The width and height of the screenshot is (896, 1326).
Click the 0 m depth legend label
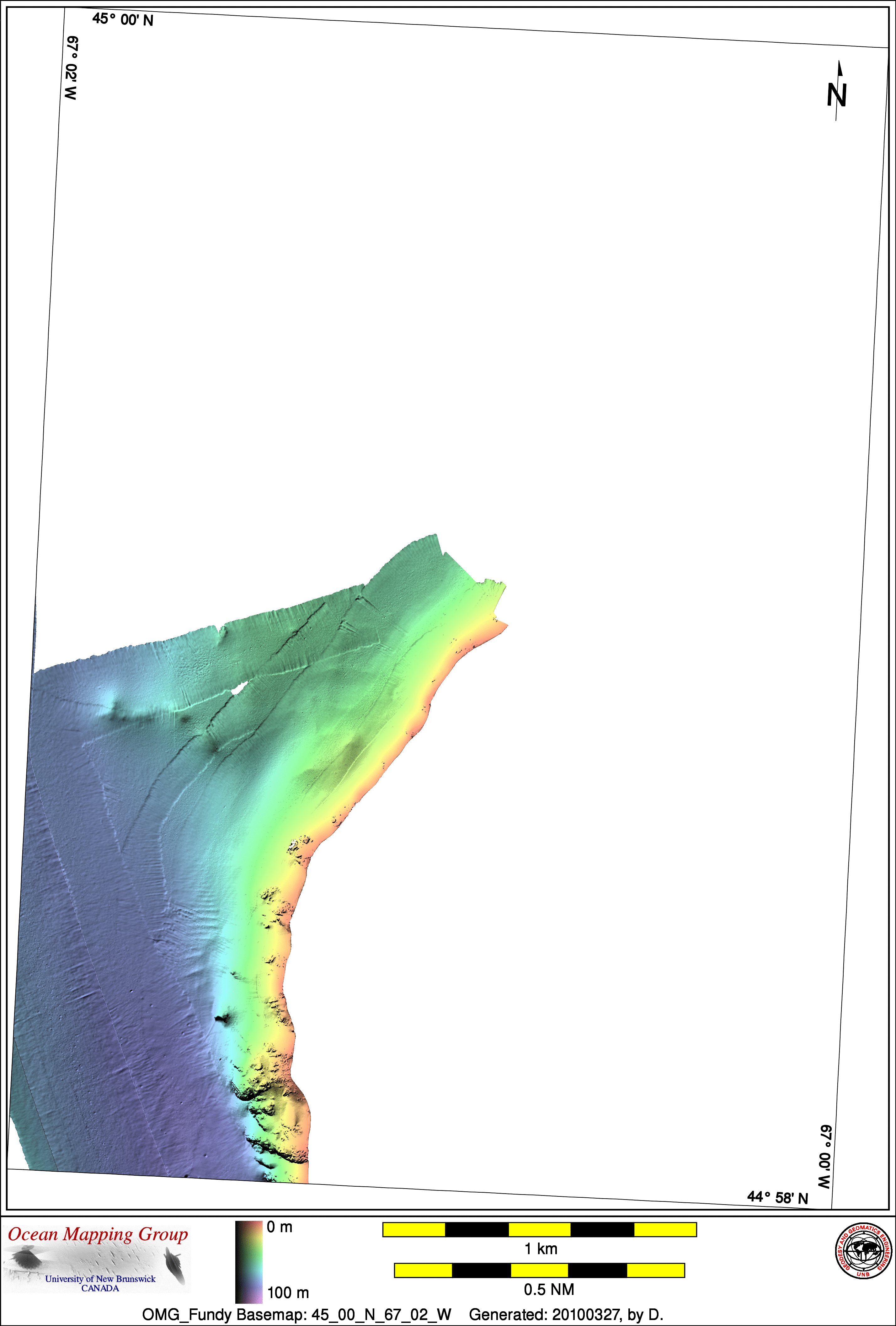(x=280, y=1227)
